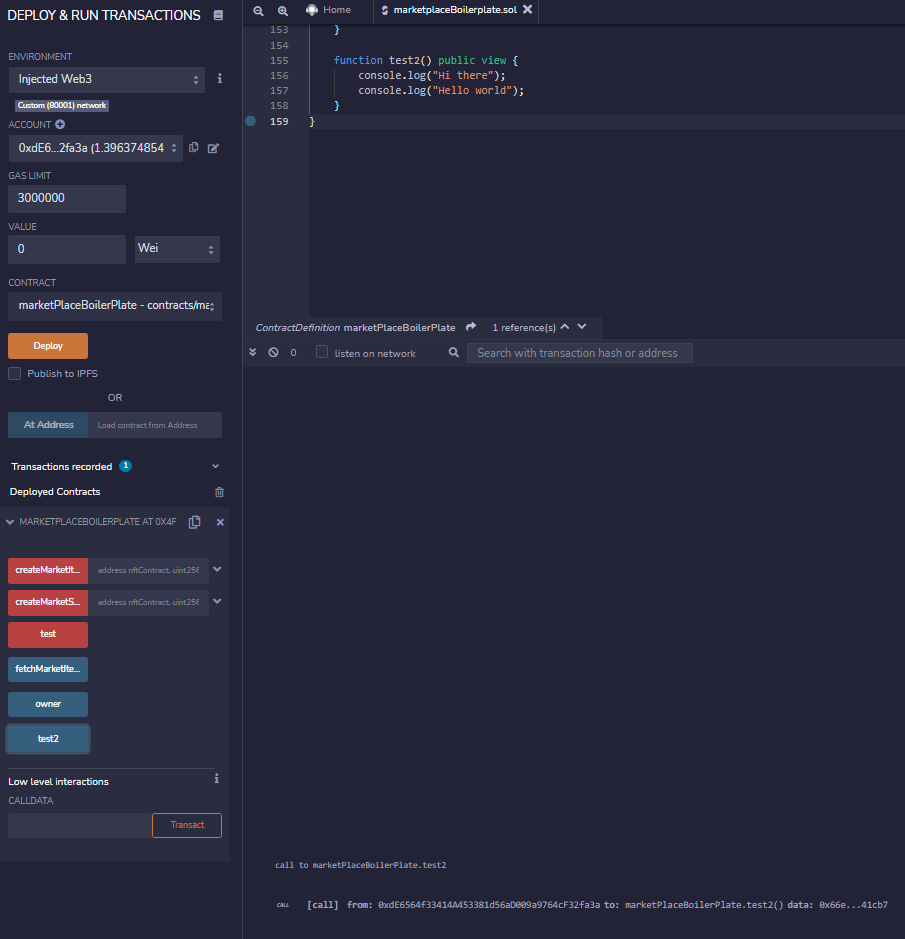Copy deployed MARKETPLACEBOILERPLATE contract address

[x=195, y=521]
